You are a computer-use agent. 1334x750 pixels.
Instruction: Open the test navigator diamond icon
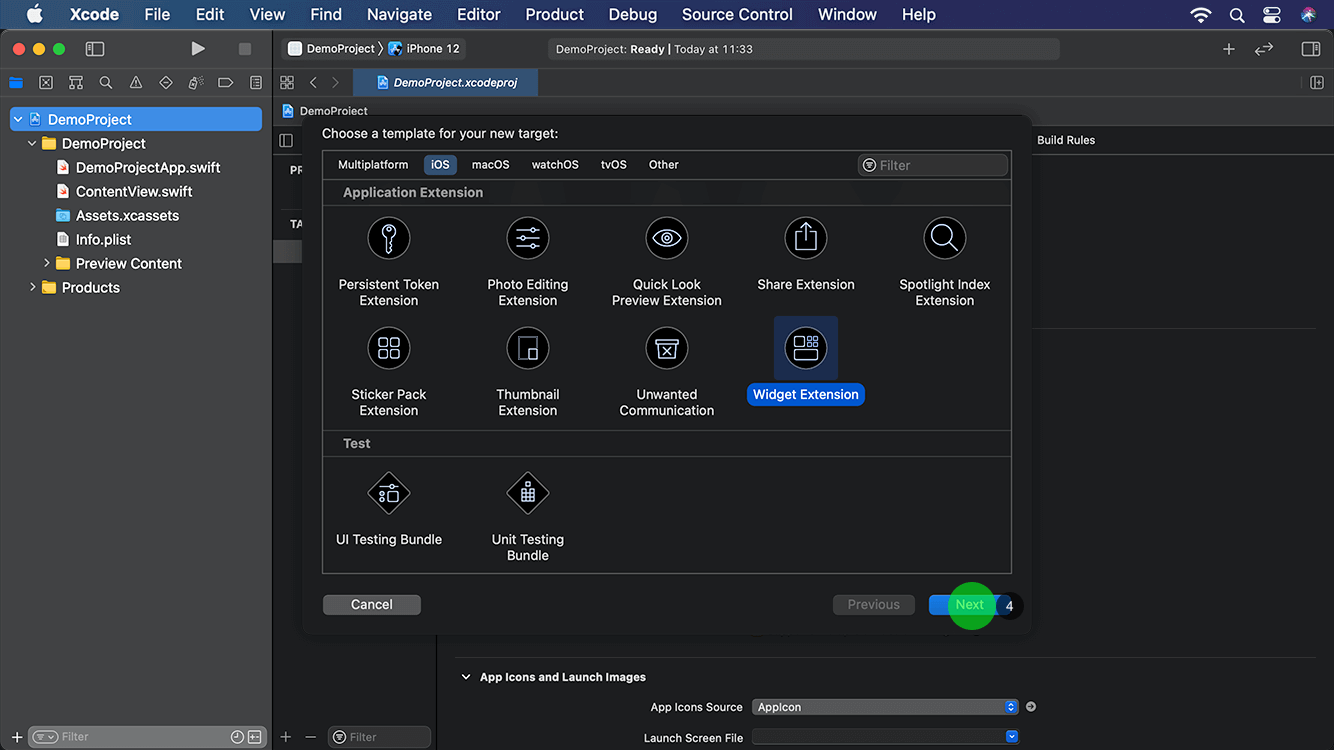(166, 83)
